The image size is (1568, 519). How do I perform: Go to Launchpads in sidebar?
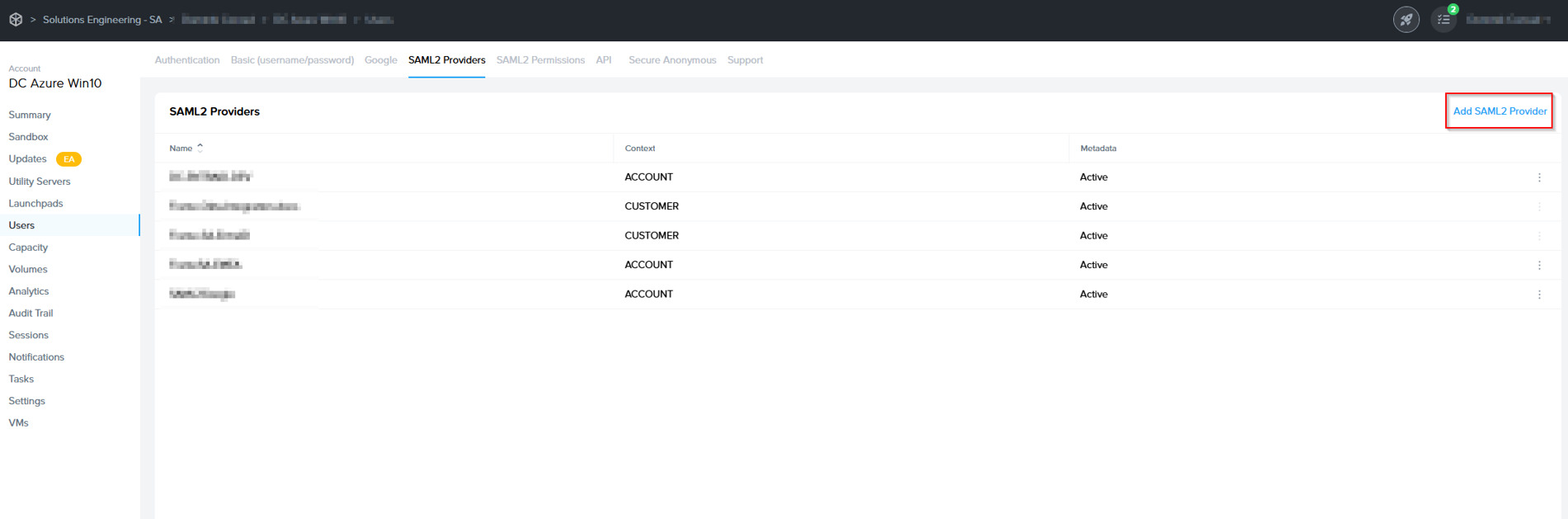point(35,204)
